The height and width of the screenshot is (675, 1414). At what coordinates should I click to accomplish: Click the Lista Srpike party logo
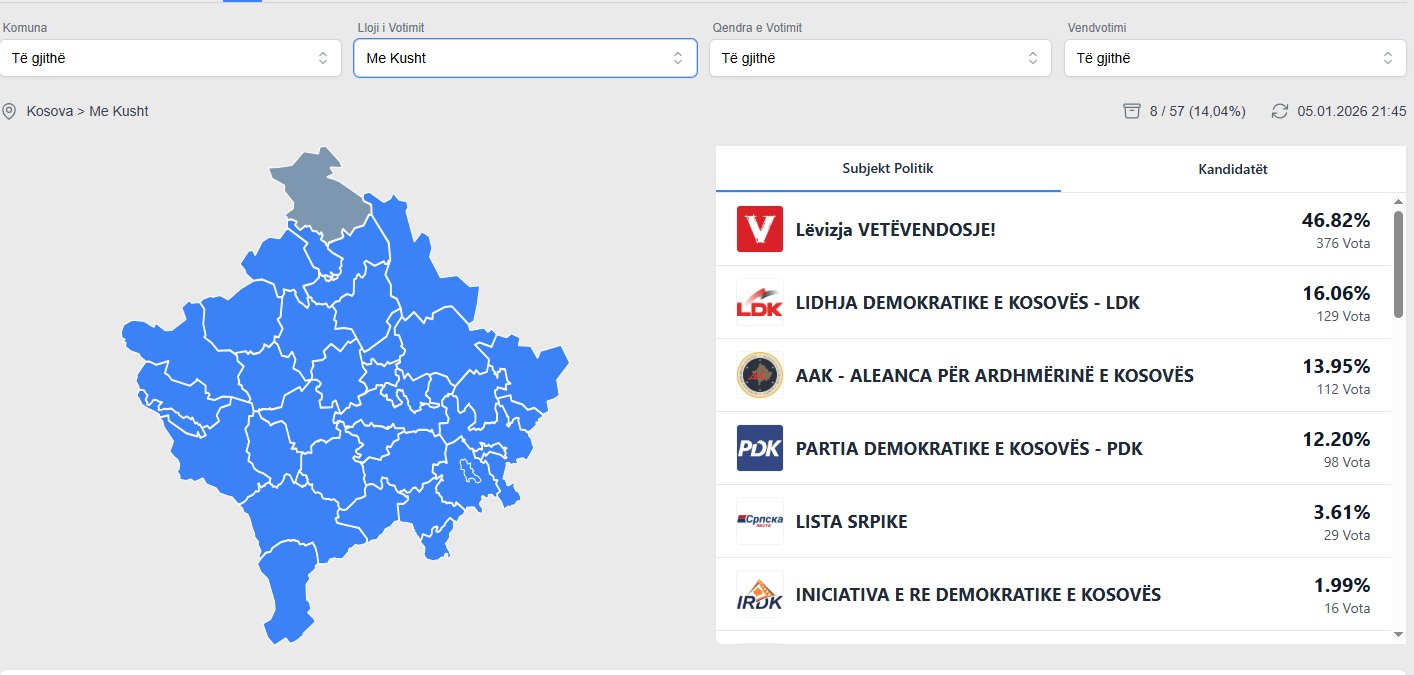759,521
